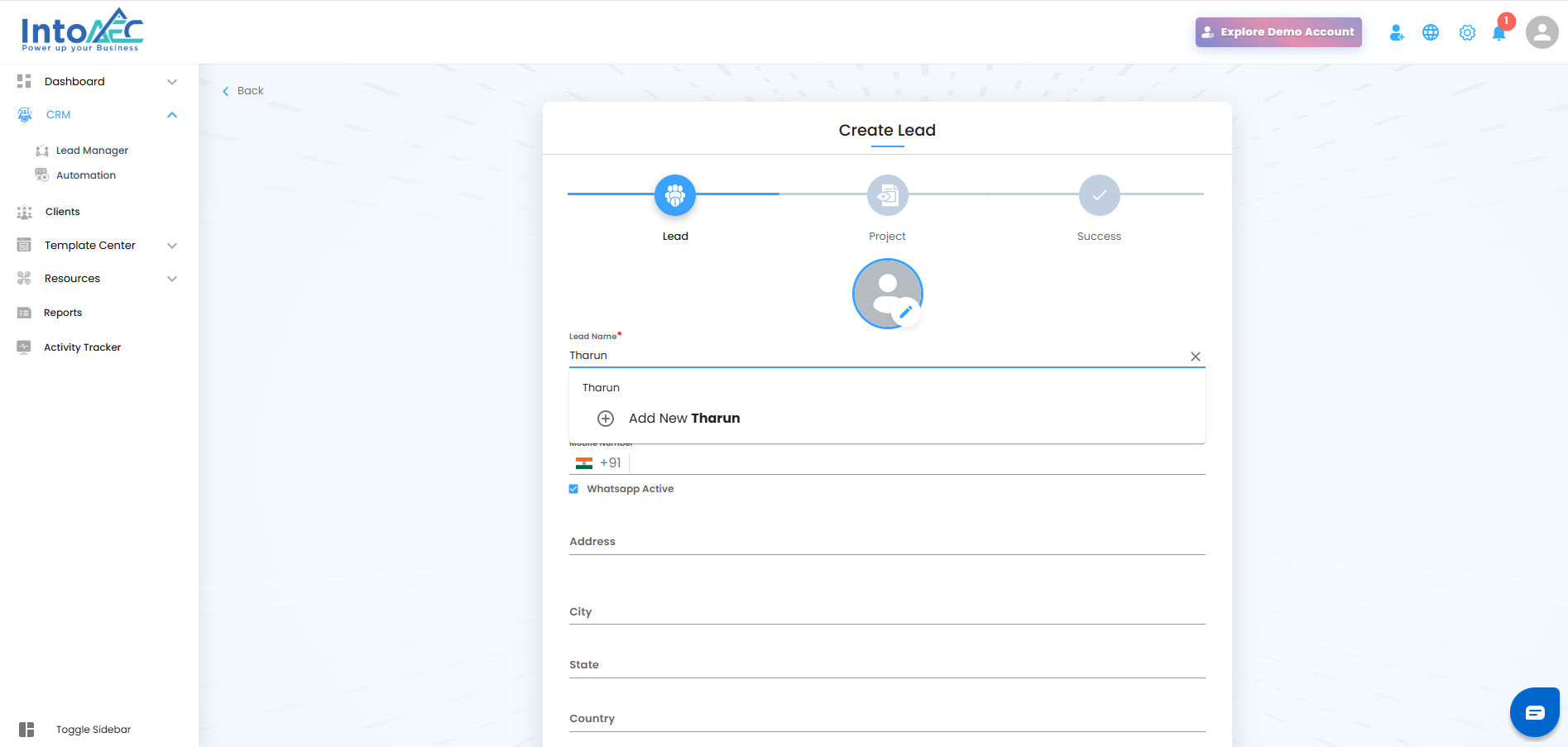Click the notification bell icon
The width and height of the screenshot is (1568, 747).
point(1498,33)
